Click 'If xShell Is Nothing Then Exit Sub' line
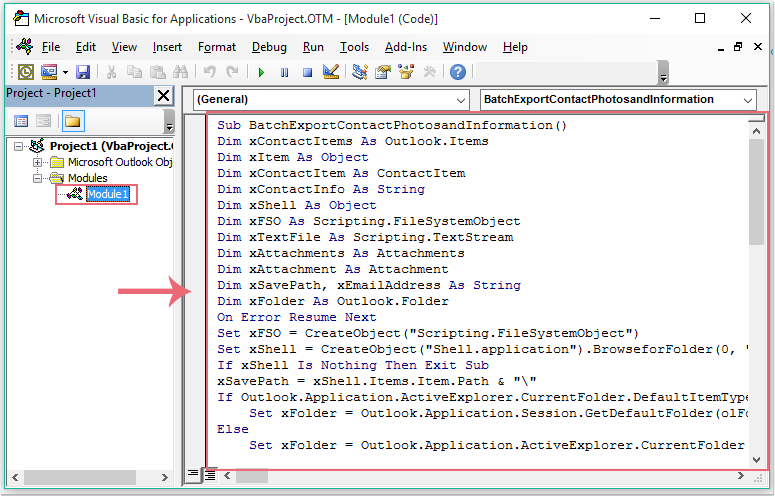 [353, 365]
